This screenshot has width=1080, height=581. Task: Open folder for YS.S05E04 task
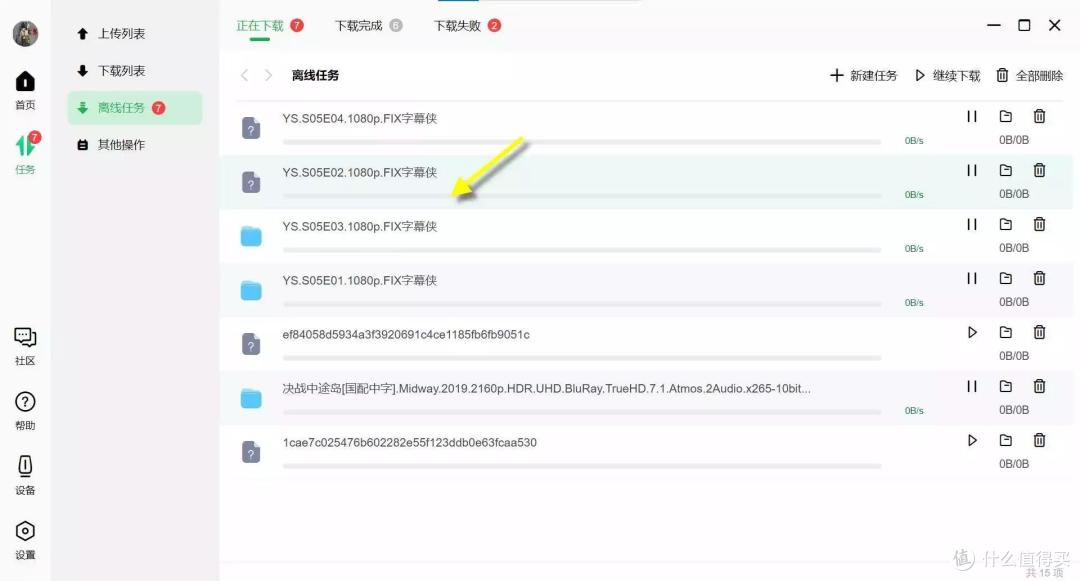pos(1006,116)
